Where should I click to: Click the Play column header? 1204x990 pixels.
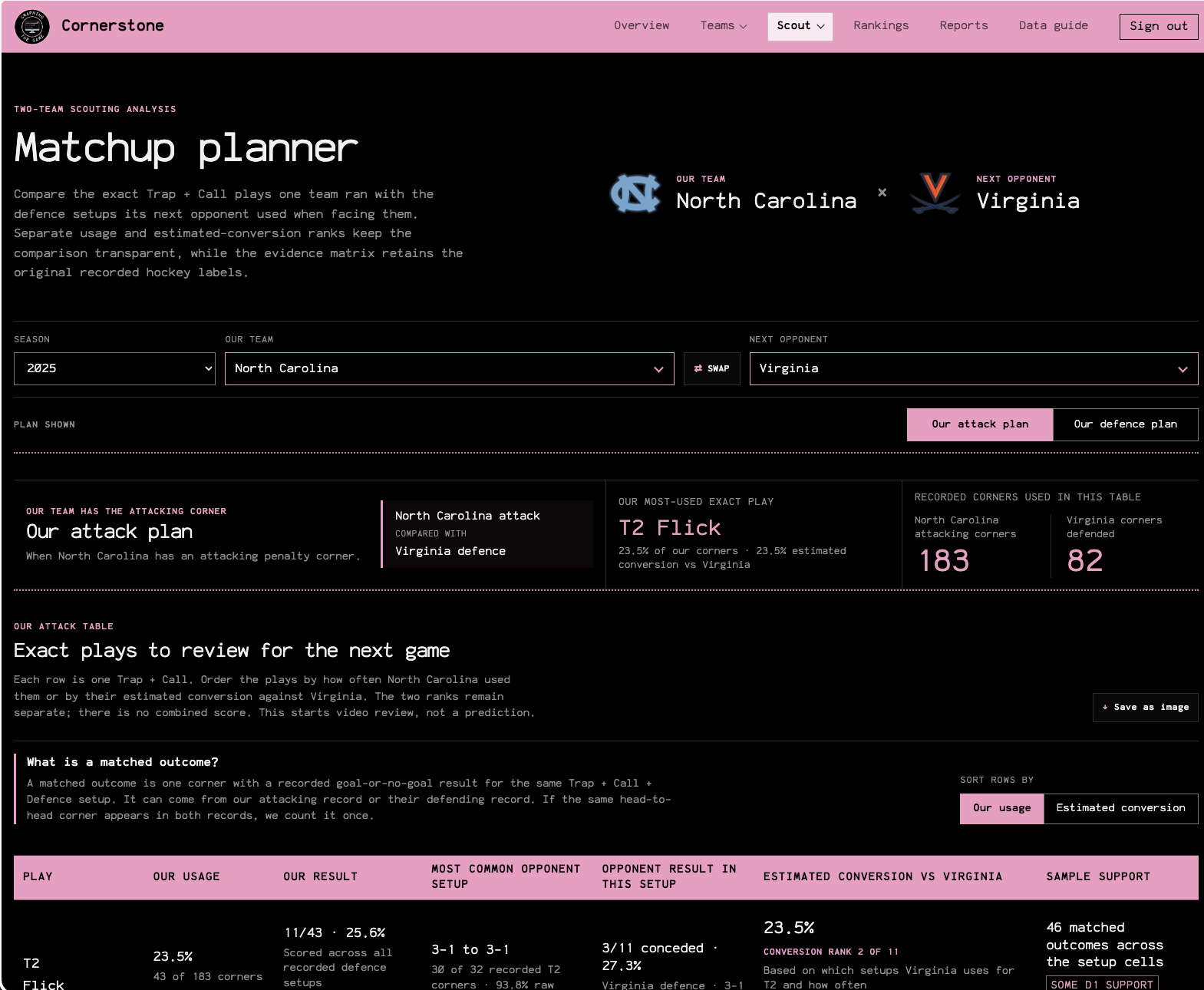[38, 877]
